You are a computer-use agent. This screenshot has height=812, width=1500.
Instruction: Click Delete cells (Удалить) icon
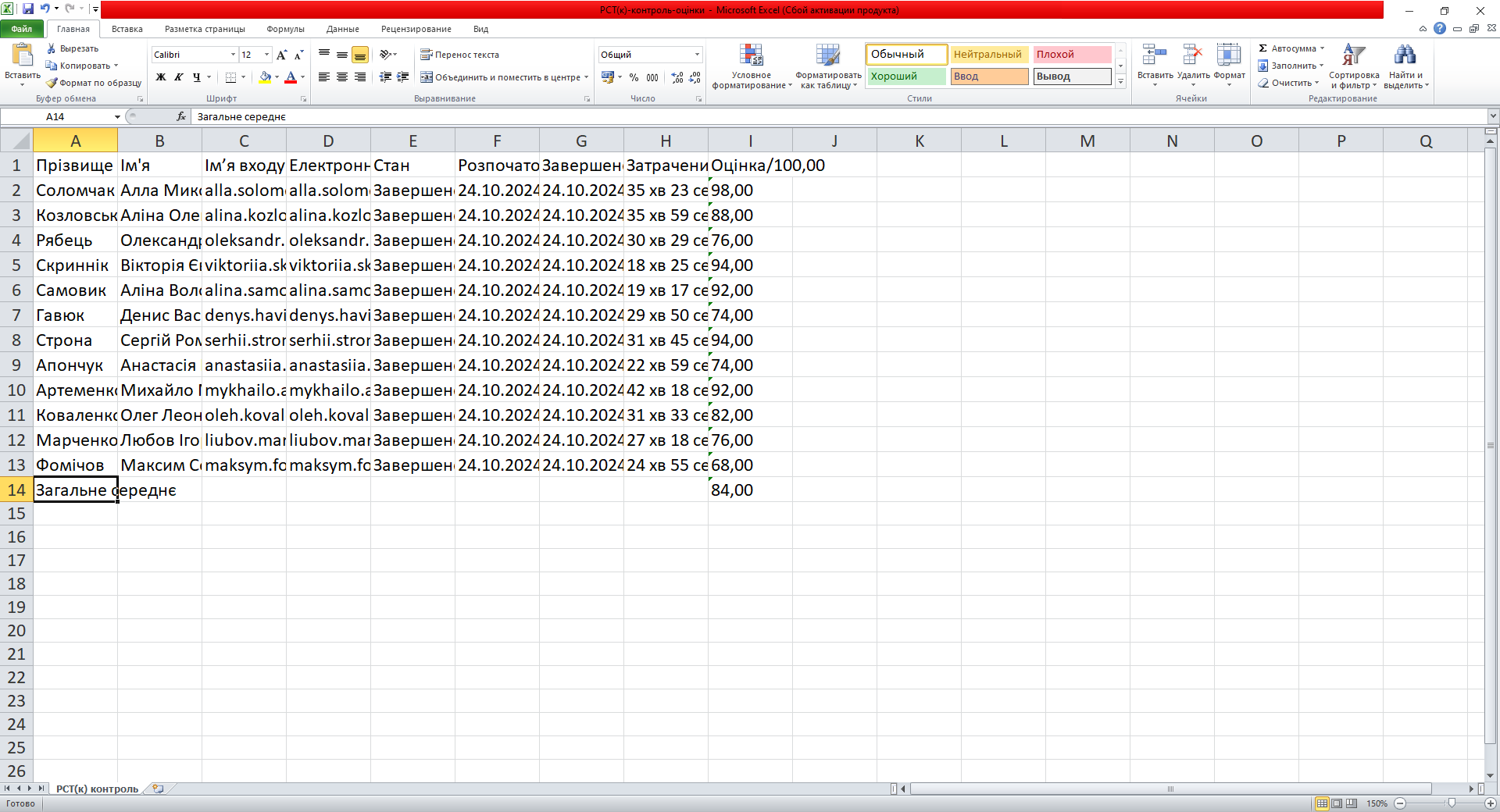(x=1193, y=55)
